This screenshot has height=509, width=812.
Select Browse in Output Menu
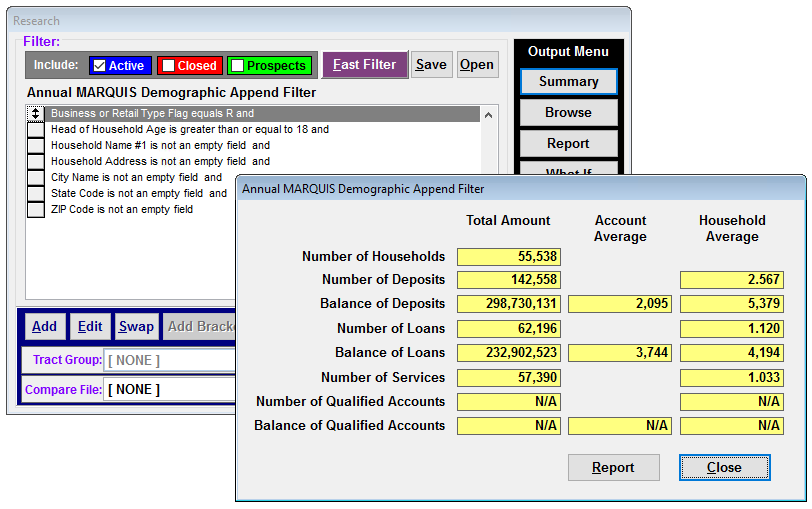(x=569, y=112)
